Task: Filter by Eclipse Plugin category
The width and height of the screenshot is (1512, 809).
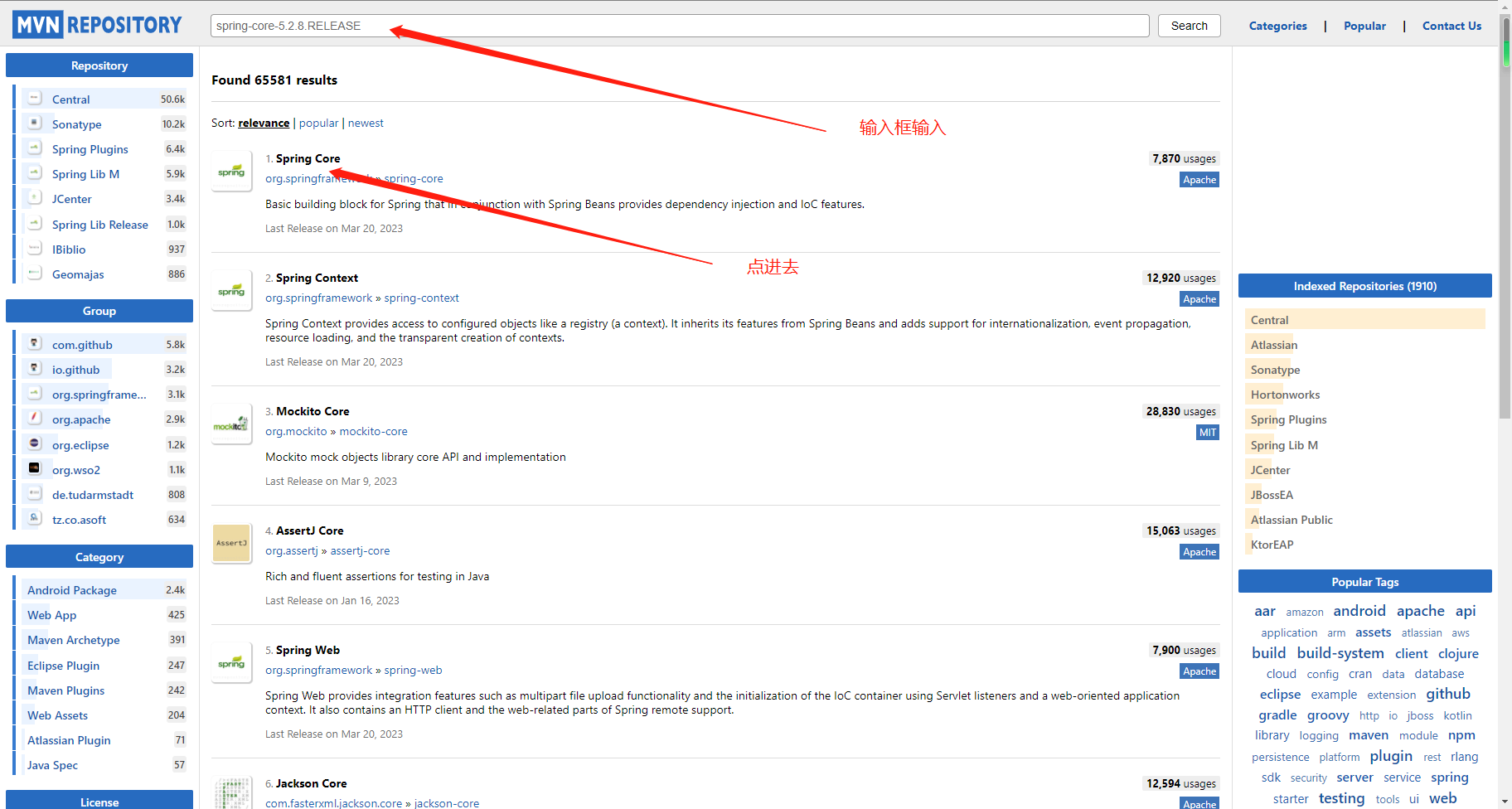Action: [x=63, y=666]
